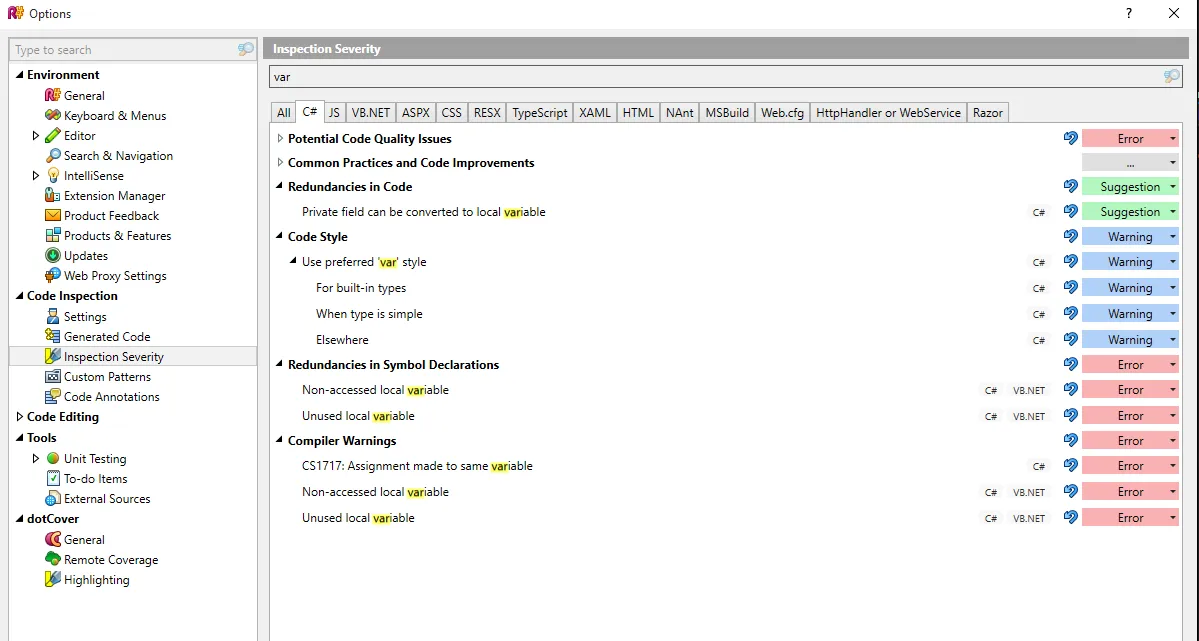The width and height of the screenshot is (1199, 641).
Task: Select Non-accessed local variable under Redundancies in Symbol Declarations
Action: coord(375,390)
